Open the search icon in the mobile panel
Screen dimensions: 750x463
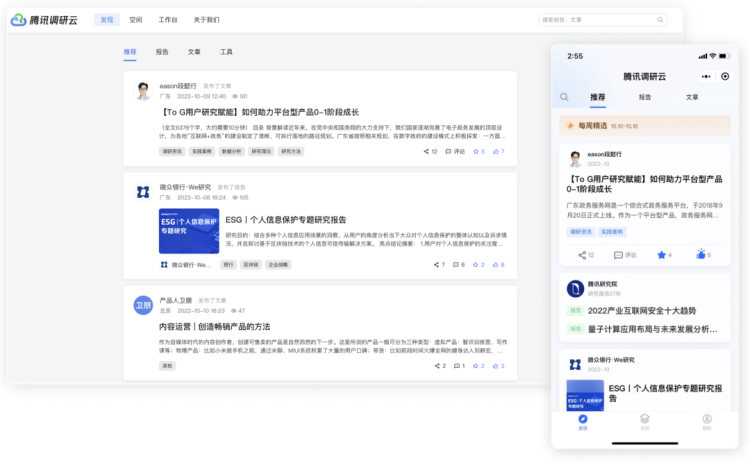point(565,97)
